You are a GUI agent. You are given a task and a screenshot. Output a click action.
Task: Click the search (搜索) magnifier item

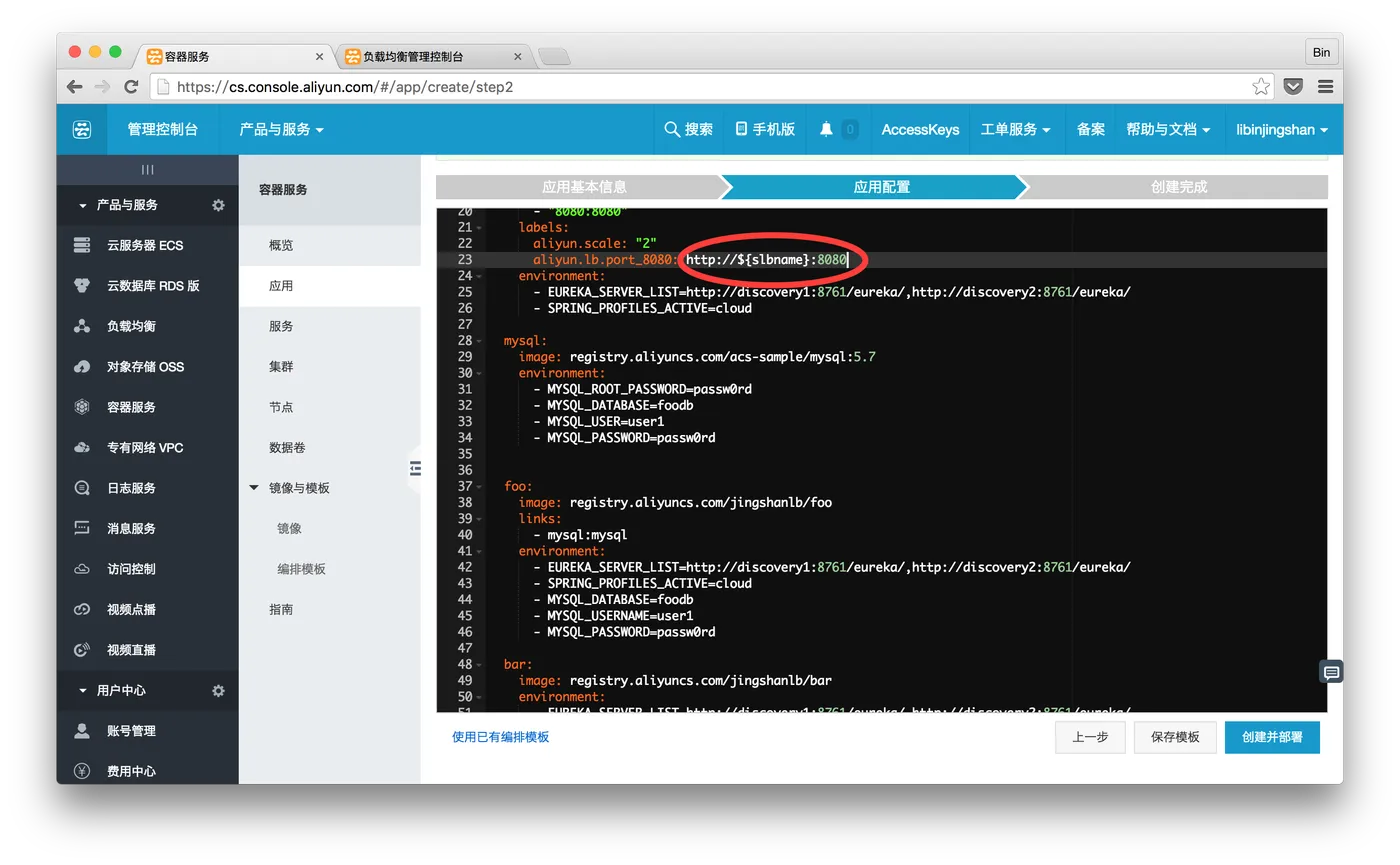pos(689,129)
